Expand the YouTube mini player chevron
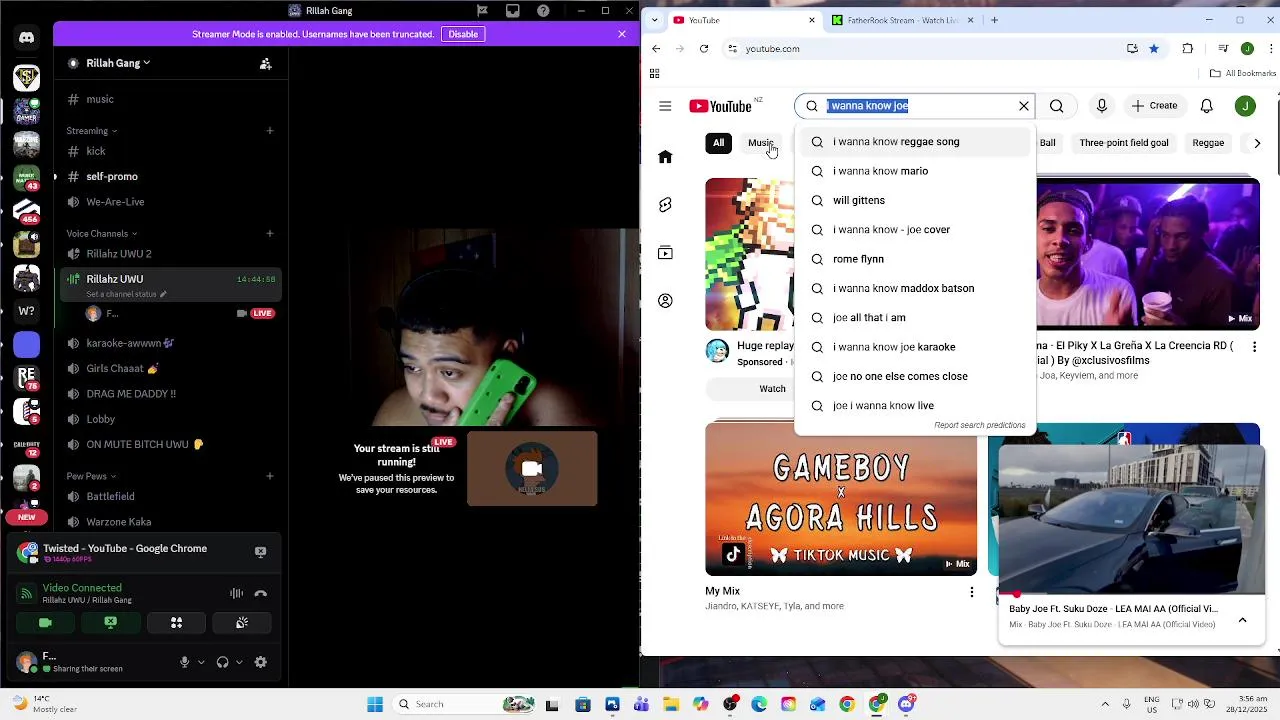 click(x=1242, y=620)
